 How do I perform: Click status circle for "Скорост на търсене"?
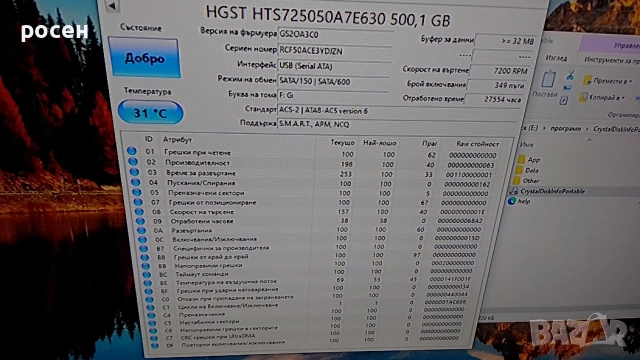tap(139, 211)
